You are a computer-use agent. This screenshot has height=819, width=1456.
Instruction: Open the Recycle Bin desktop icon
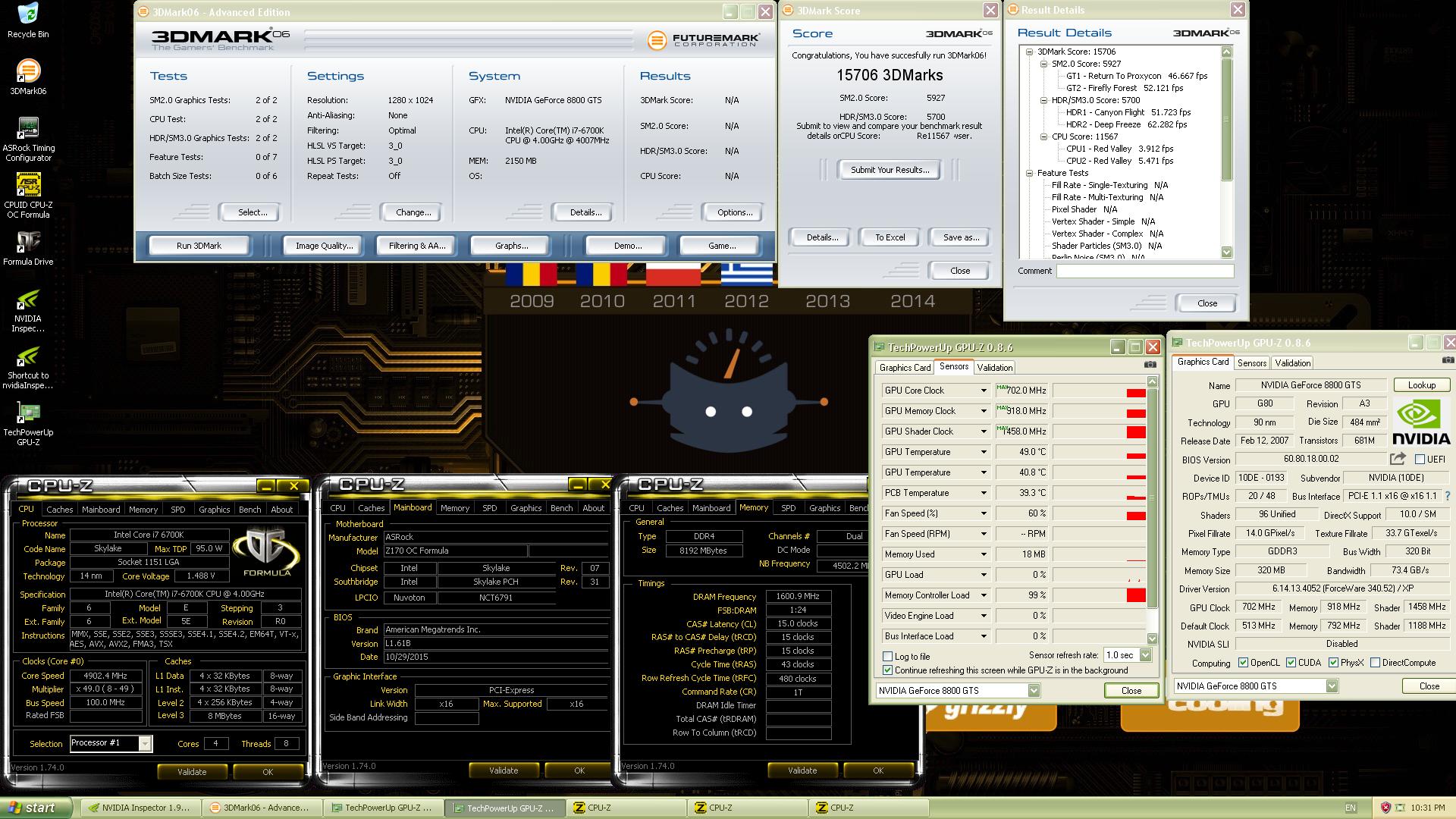coord(28,20)
